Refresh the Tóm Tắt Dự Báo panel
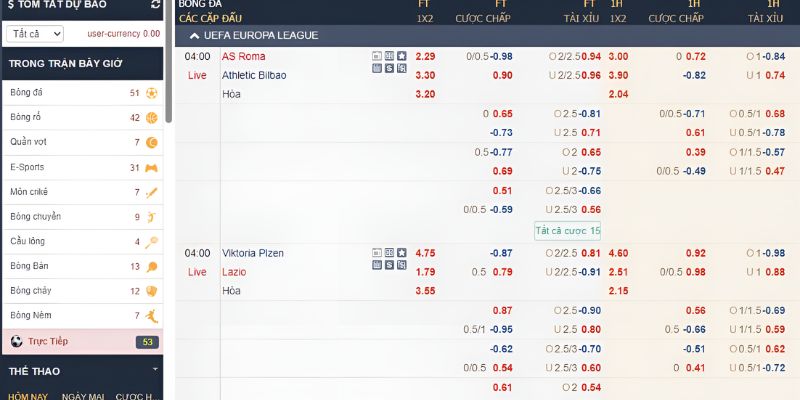800x400 pixels. pyautogui.click(x=156, y=4)
